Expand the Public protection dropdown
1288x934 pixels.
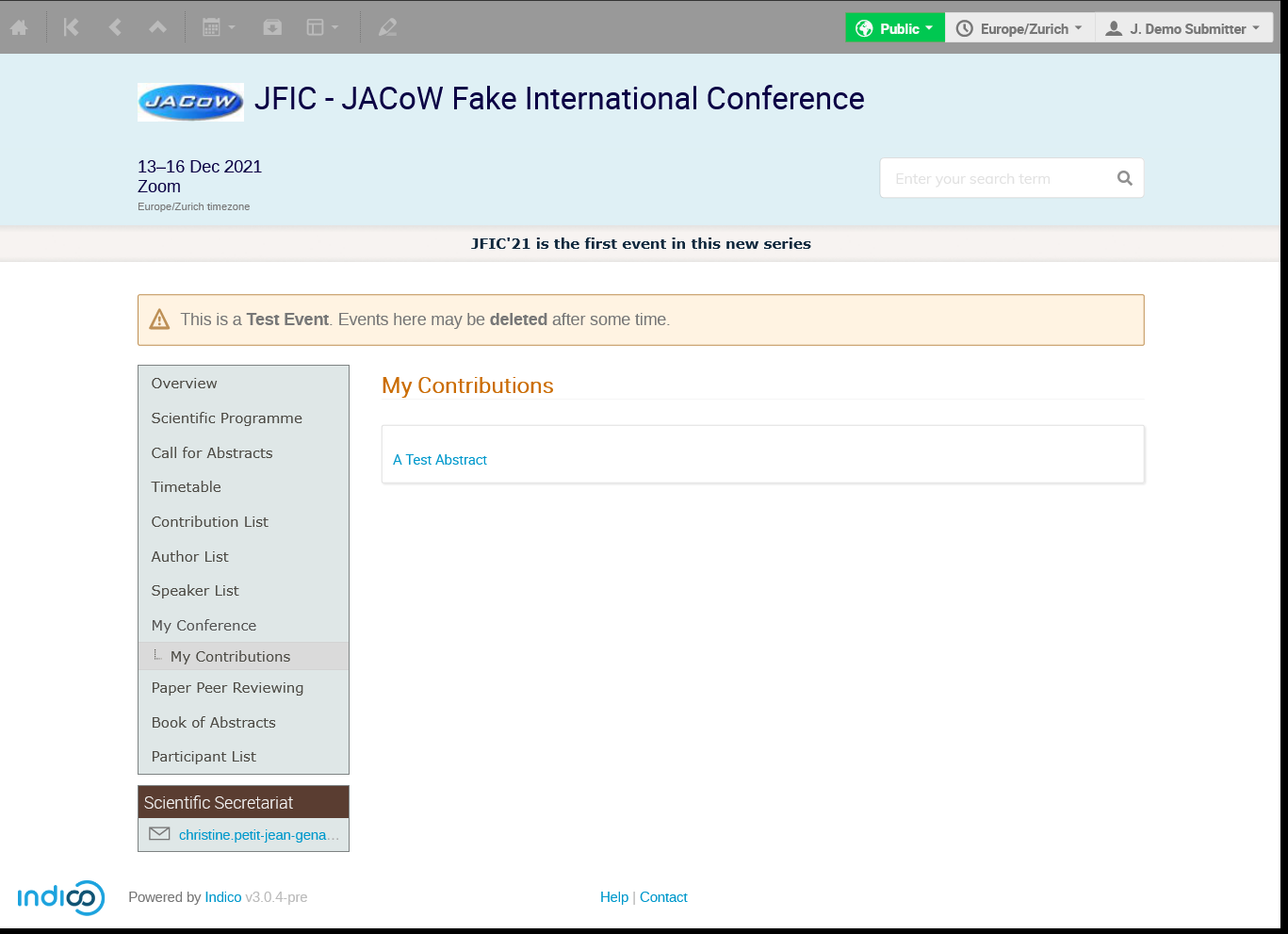[x=894, y=28]
